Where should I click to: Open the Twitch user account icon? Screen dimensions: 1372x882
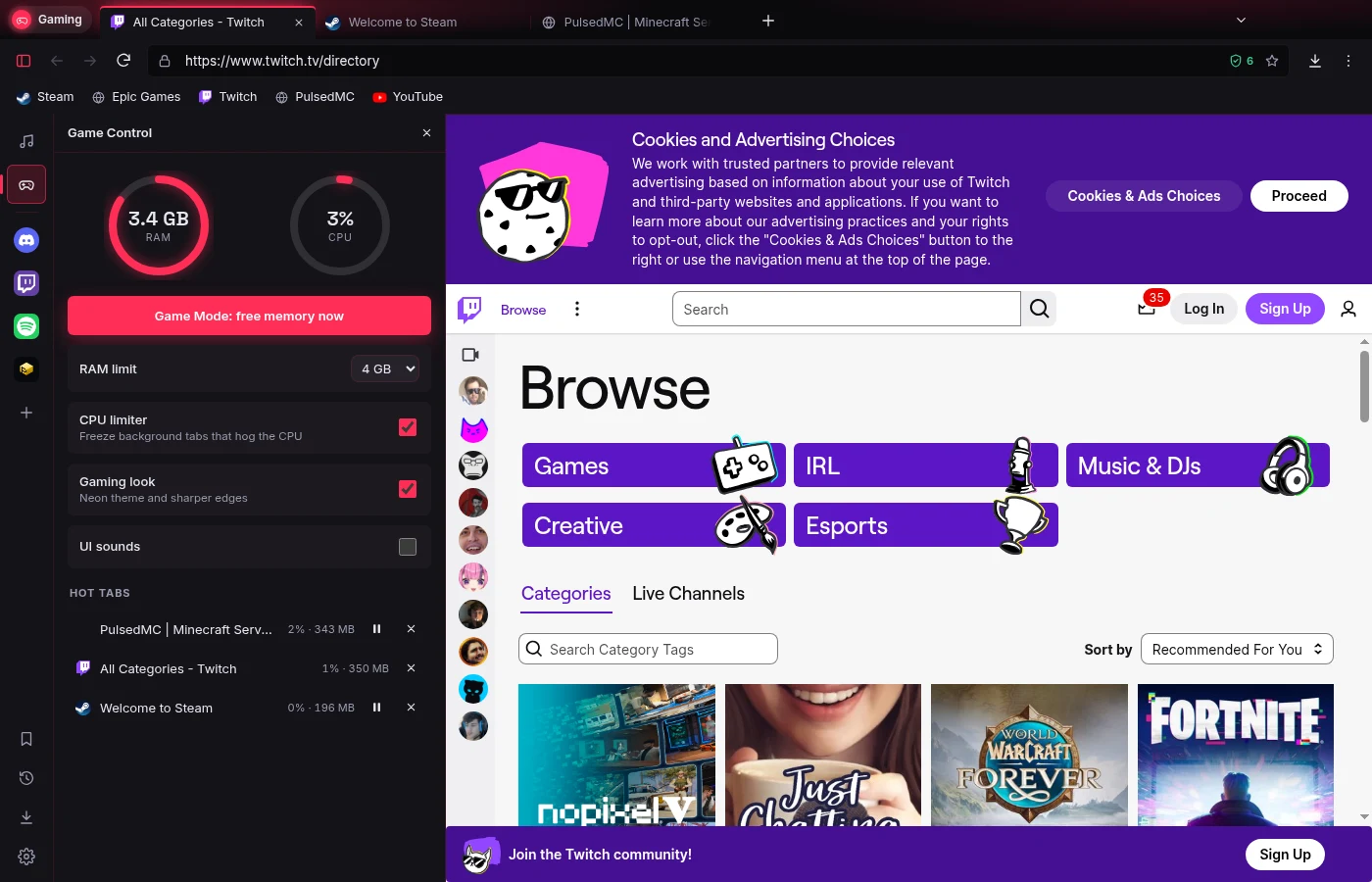(1348, 309)
